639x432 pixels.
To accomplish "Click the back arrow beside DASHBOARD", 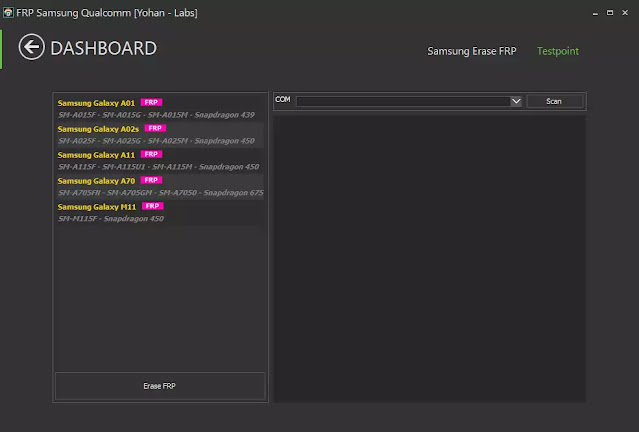I will (x=31, y=47).
